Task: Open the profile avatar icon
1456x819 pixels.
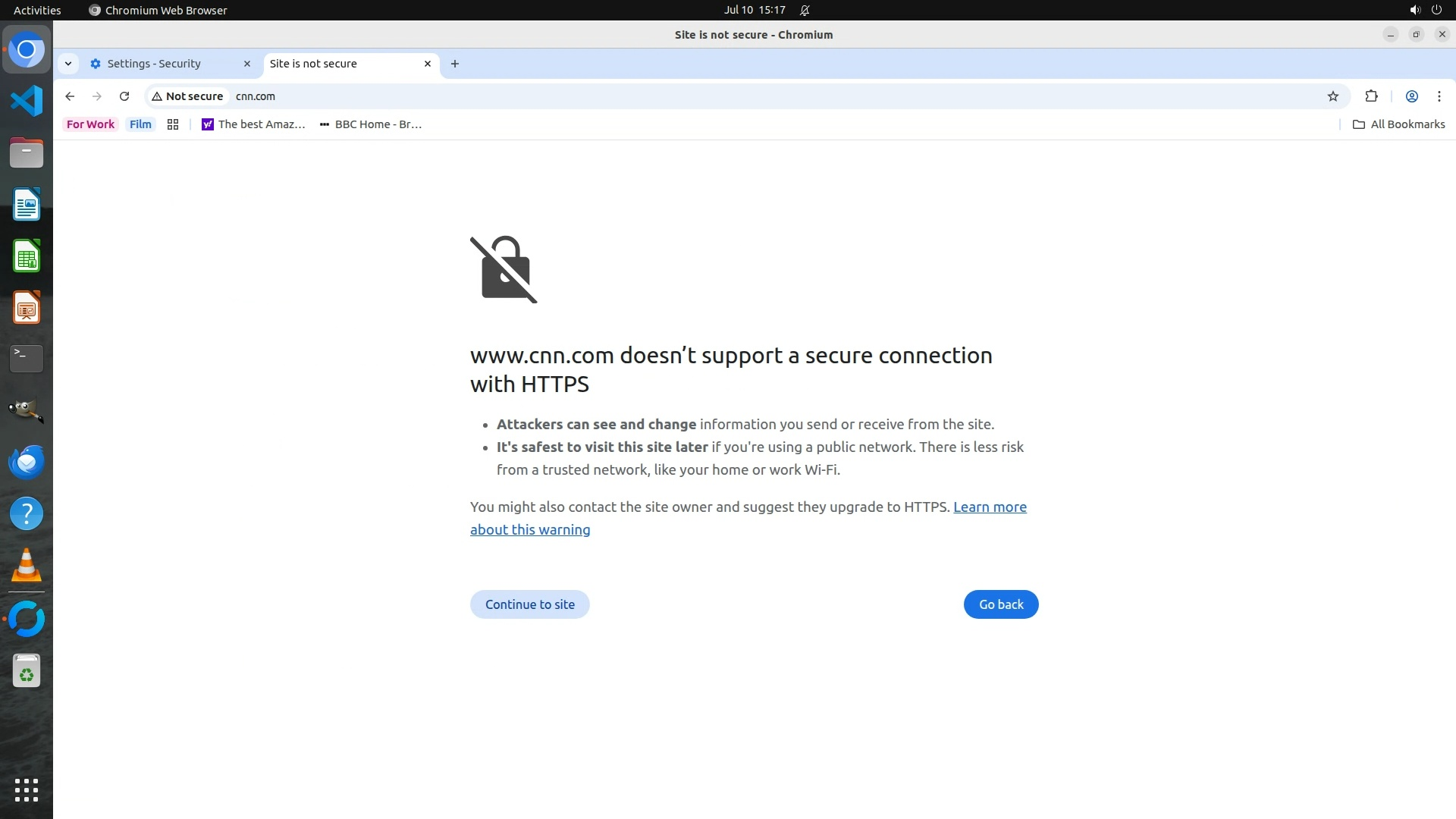Action: (1411, 96)
